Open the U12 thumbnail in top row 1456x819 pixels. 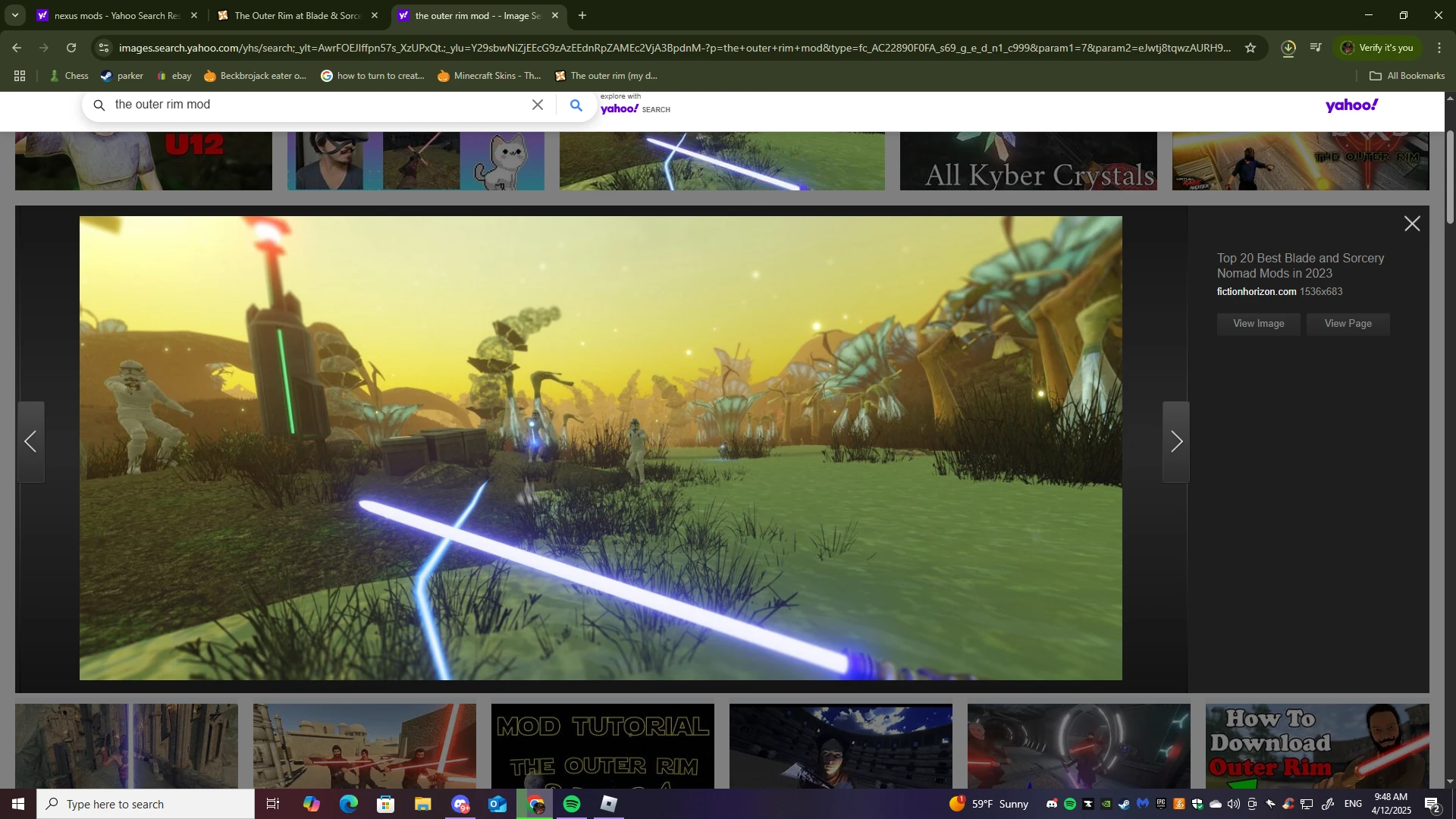pos(143,161)
